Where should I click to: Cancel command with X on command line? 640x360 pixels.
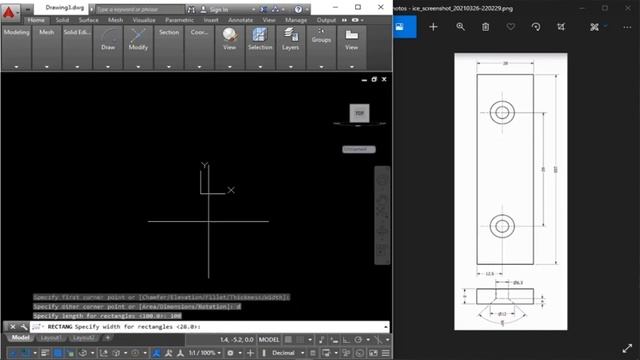13,327
